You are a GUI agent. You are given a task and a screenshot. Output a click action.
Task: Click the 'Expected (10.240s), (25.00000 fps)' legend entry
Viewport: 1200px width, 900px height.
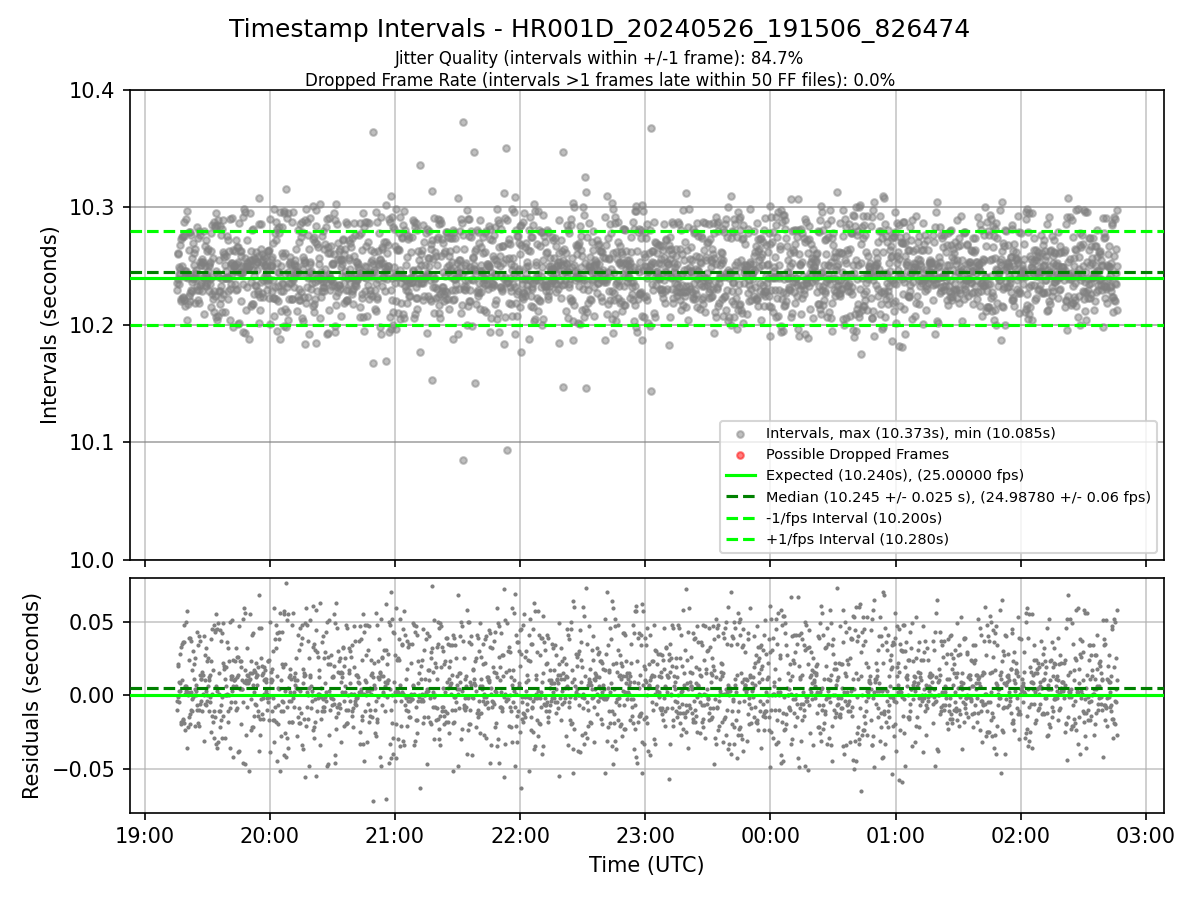(x=894, y=475)
